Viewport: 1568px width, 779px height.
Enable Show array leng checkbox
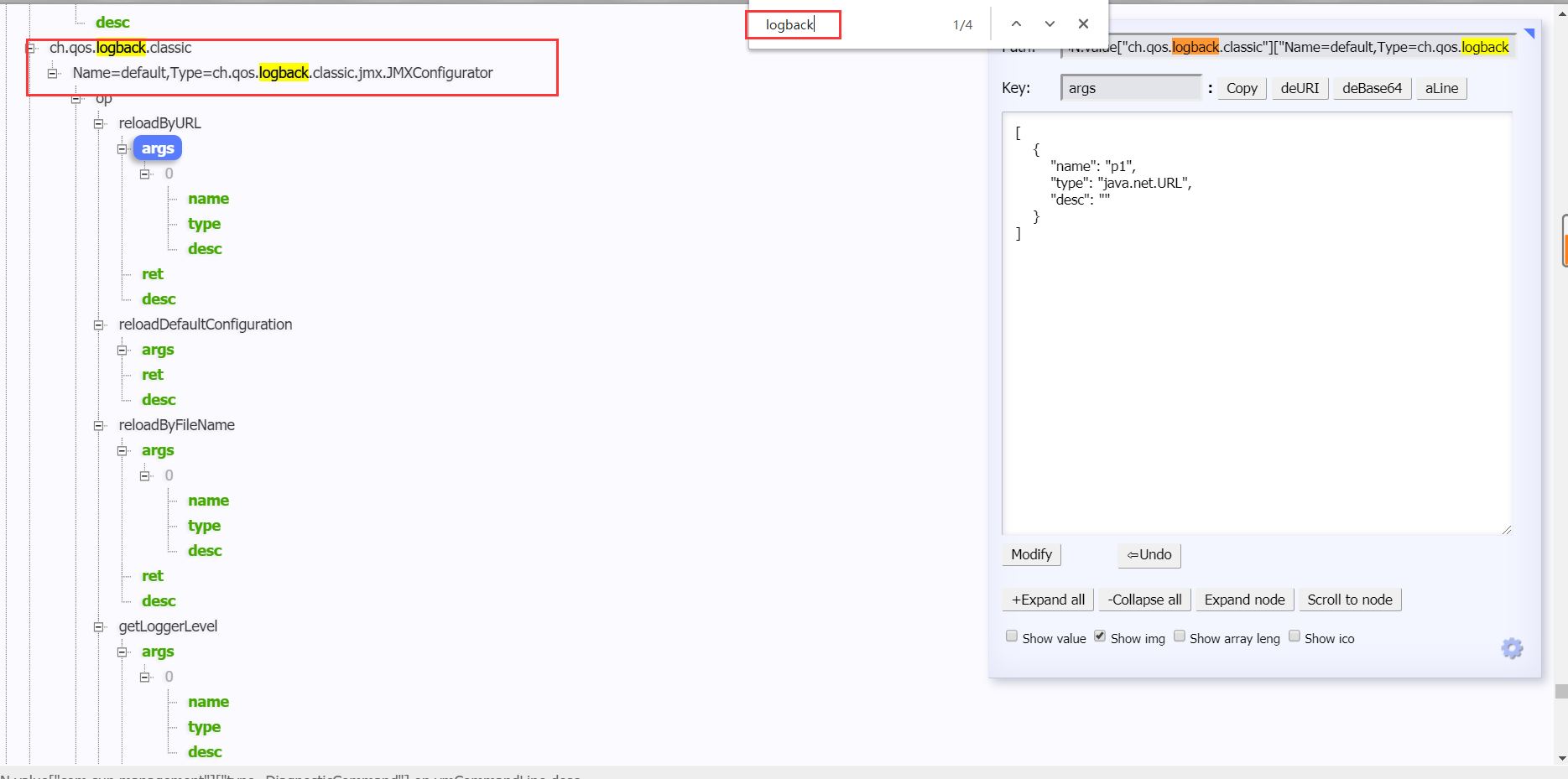tap(1180, 636)
